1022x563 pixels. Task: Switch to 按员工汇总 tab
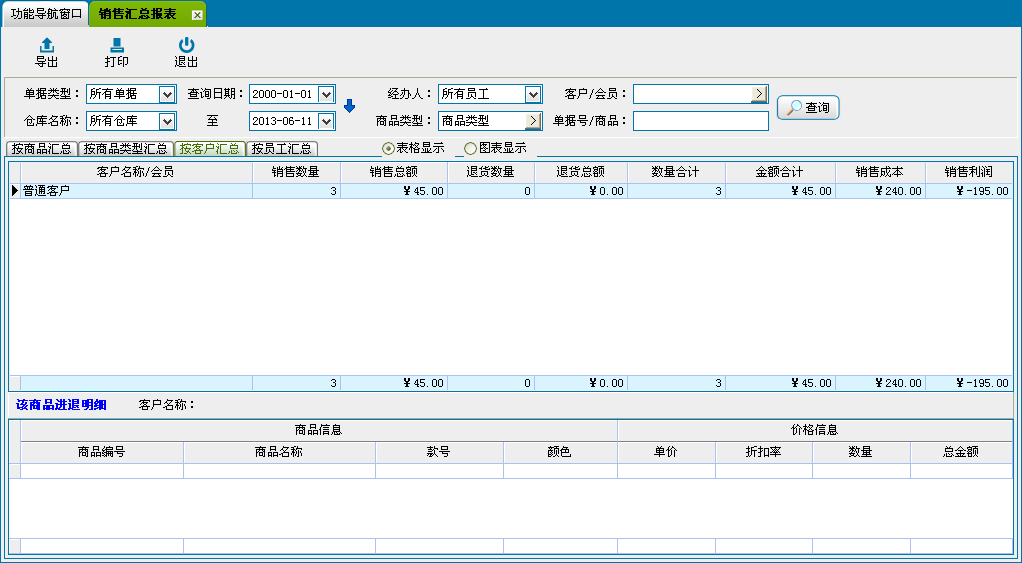pyautogui.click(x=282, y=149)
